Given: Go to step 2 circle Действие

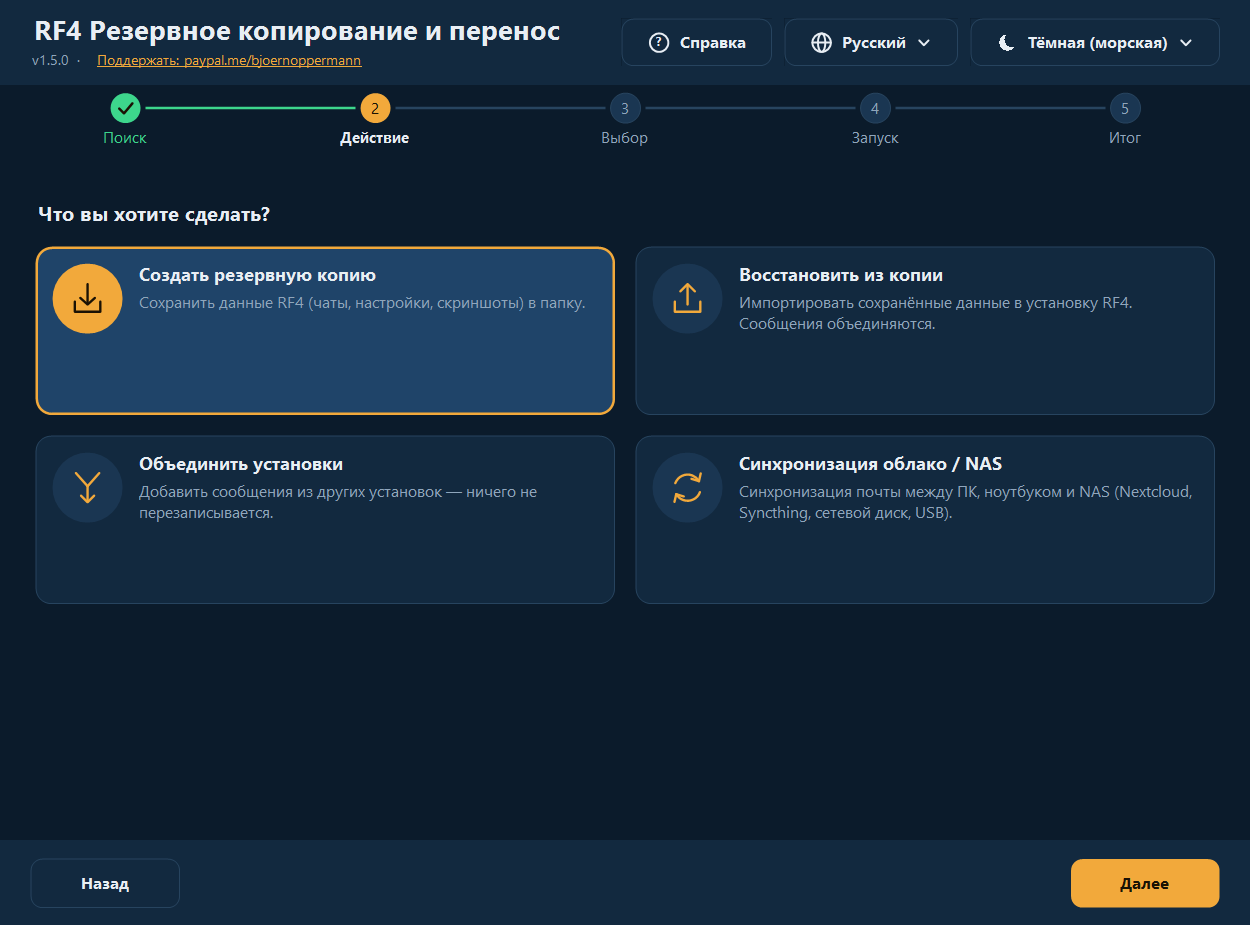Looking at the screenshot, I should coord(375,108).
